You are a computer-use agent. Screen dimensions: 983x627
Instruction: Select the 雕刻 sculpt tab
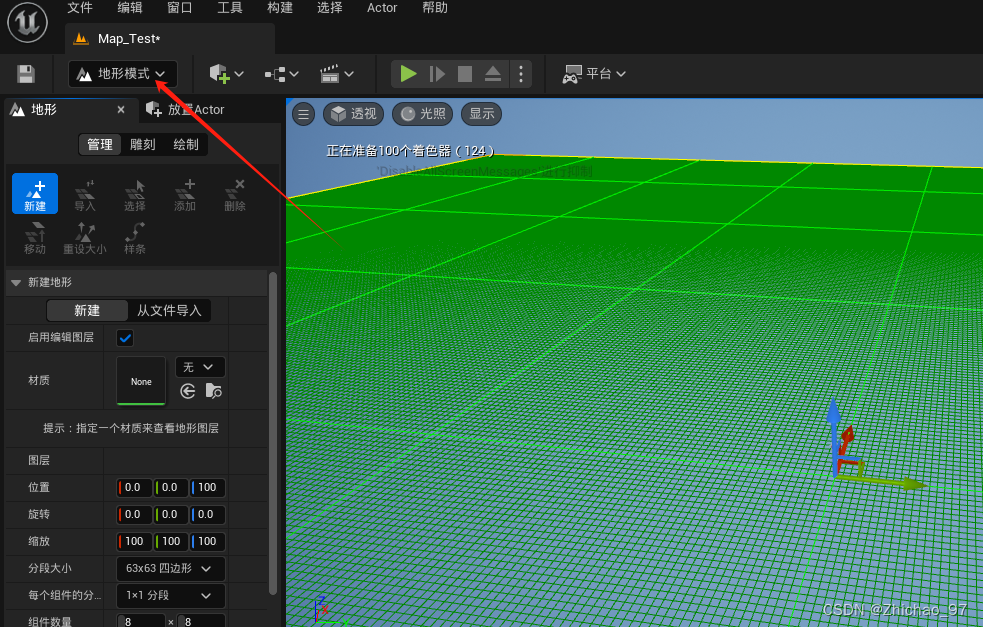[x=142, y=145]
